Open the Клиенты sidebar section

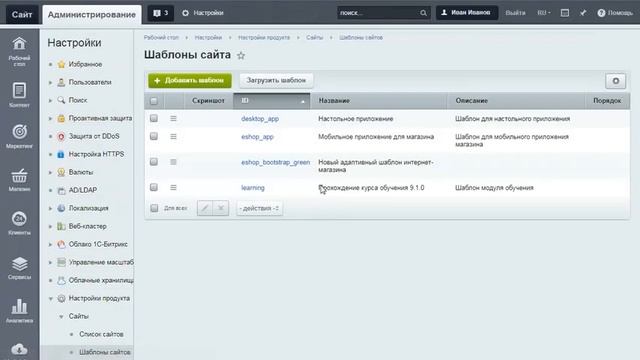click(19, 223)
